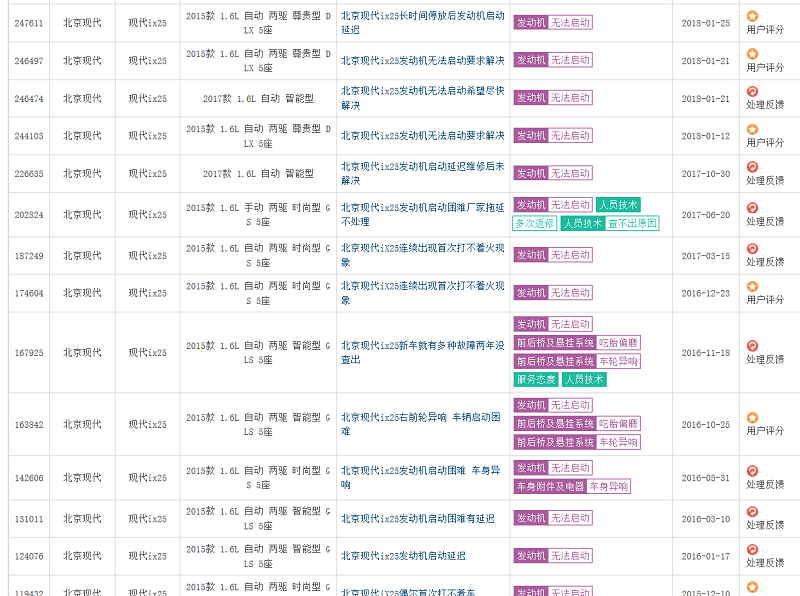Open the 用户评分 icon for complaint 163842
Screen dimensions: 800x596
coord(752,418)
